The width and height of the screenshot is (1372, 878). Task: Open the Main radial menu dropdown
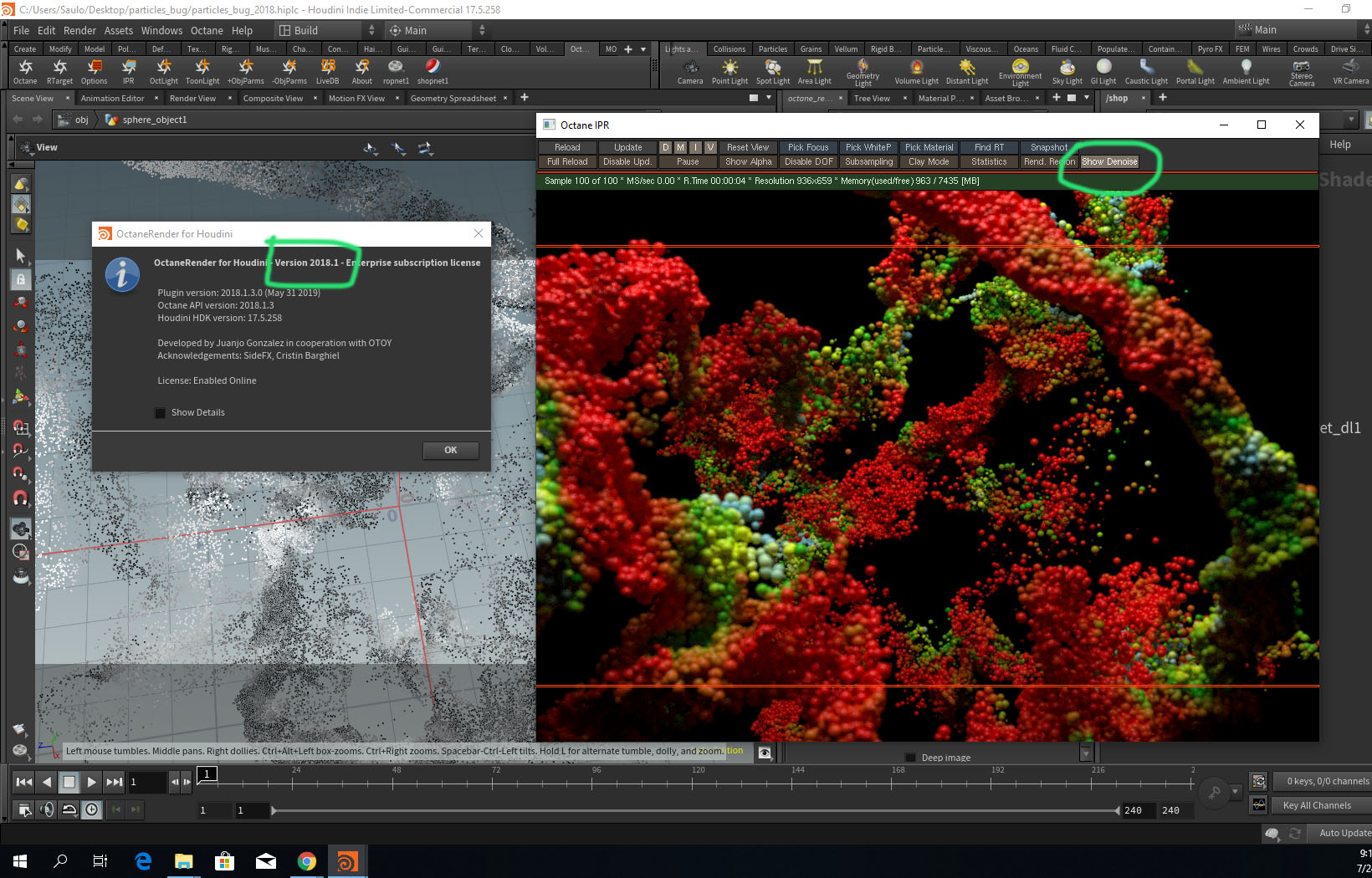437,30
